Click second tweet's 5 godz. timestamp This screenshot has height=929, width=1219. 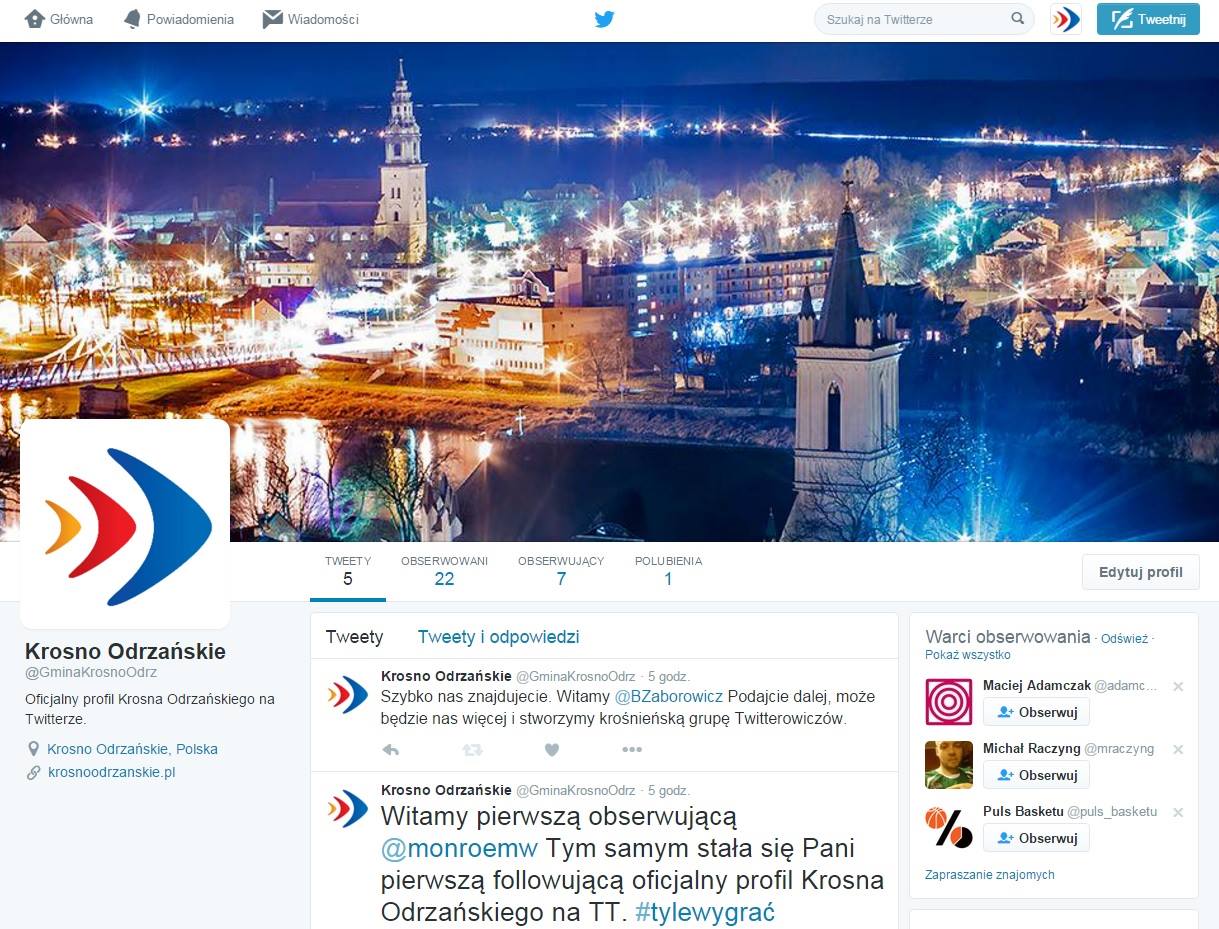click(669, 790)
